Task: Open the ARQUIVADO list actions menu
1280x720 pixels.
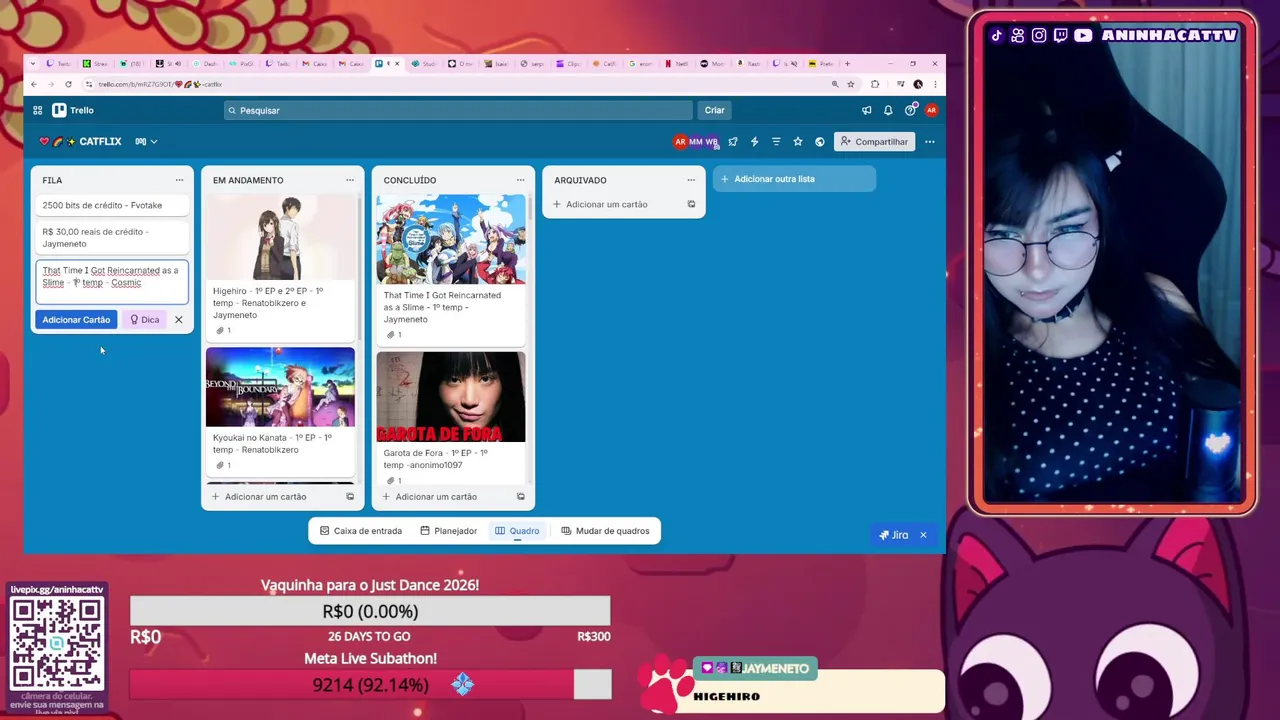Action: tap(691, 180)
